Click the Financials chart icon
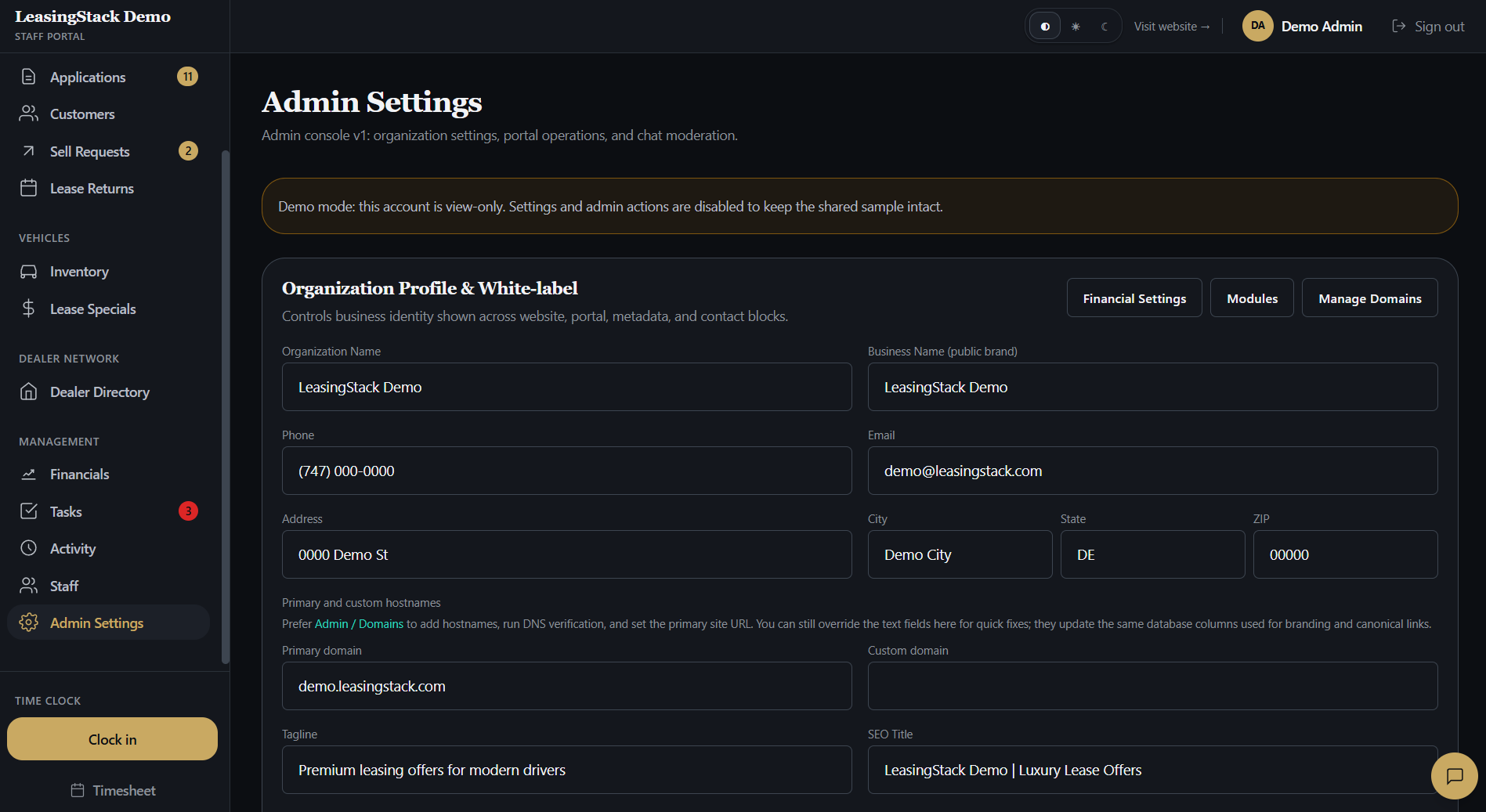The image size is (1486, 812). (29, 475)
